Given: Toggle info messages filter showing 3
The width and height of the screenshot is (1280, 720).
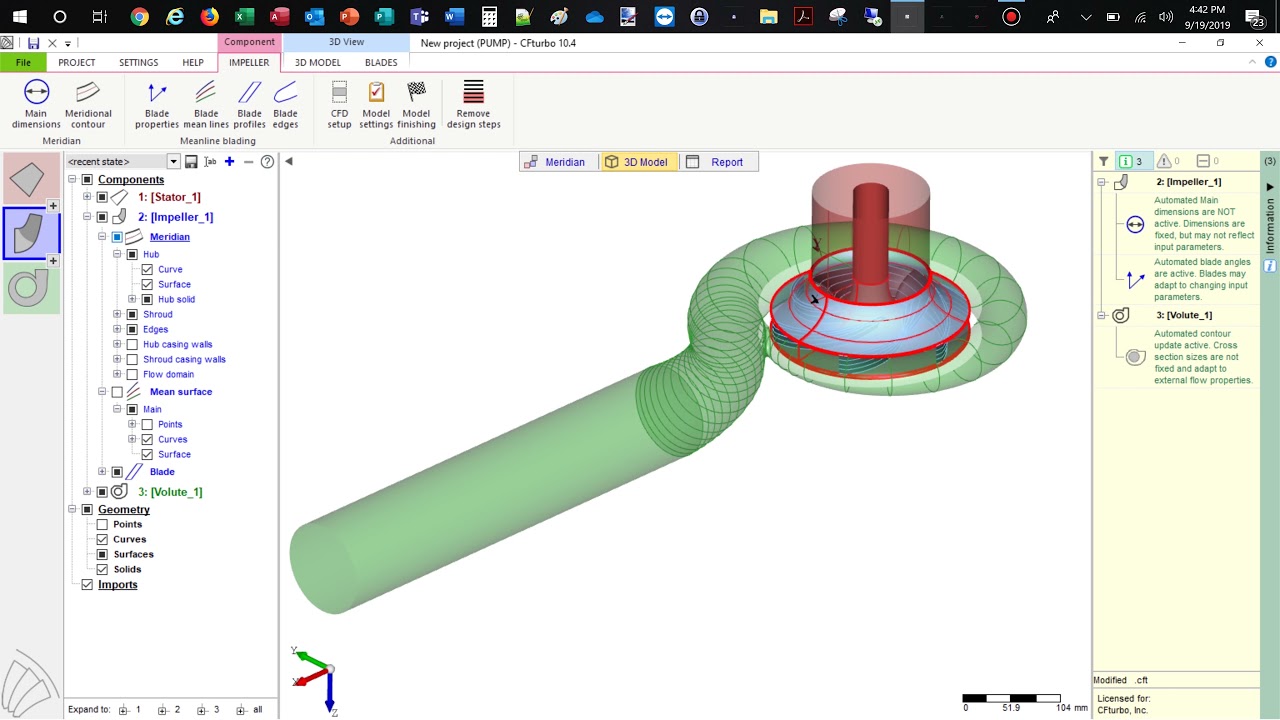Looking at the screenshot, I should 1132,161.
